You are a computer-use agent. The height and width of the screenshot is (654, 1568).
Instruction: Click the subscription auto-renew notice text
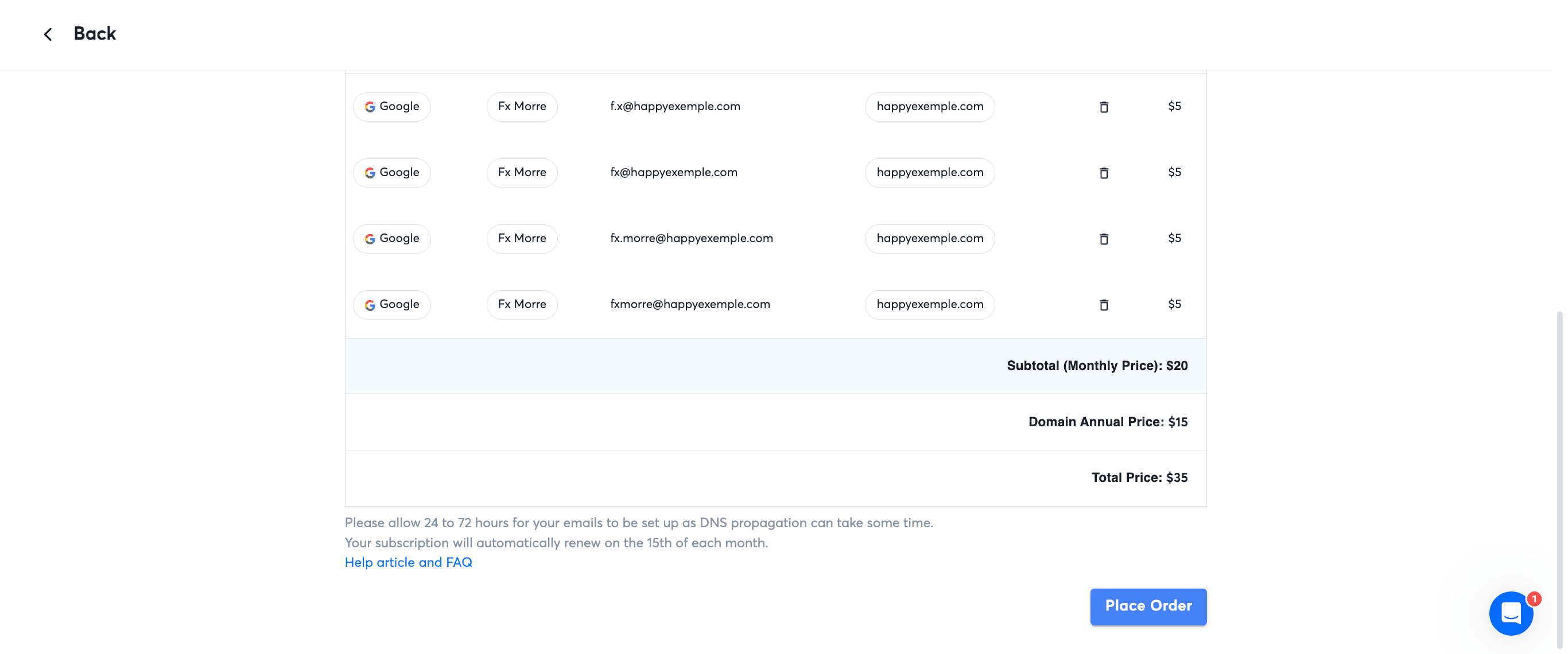556,543
